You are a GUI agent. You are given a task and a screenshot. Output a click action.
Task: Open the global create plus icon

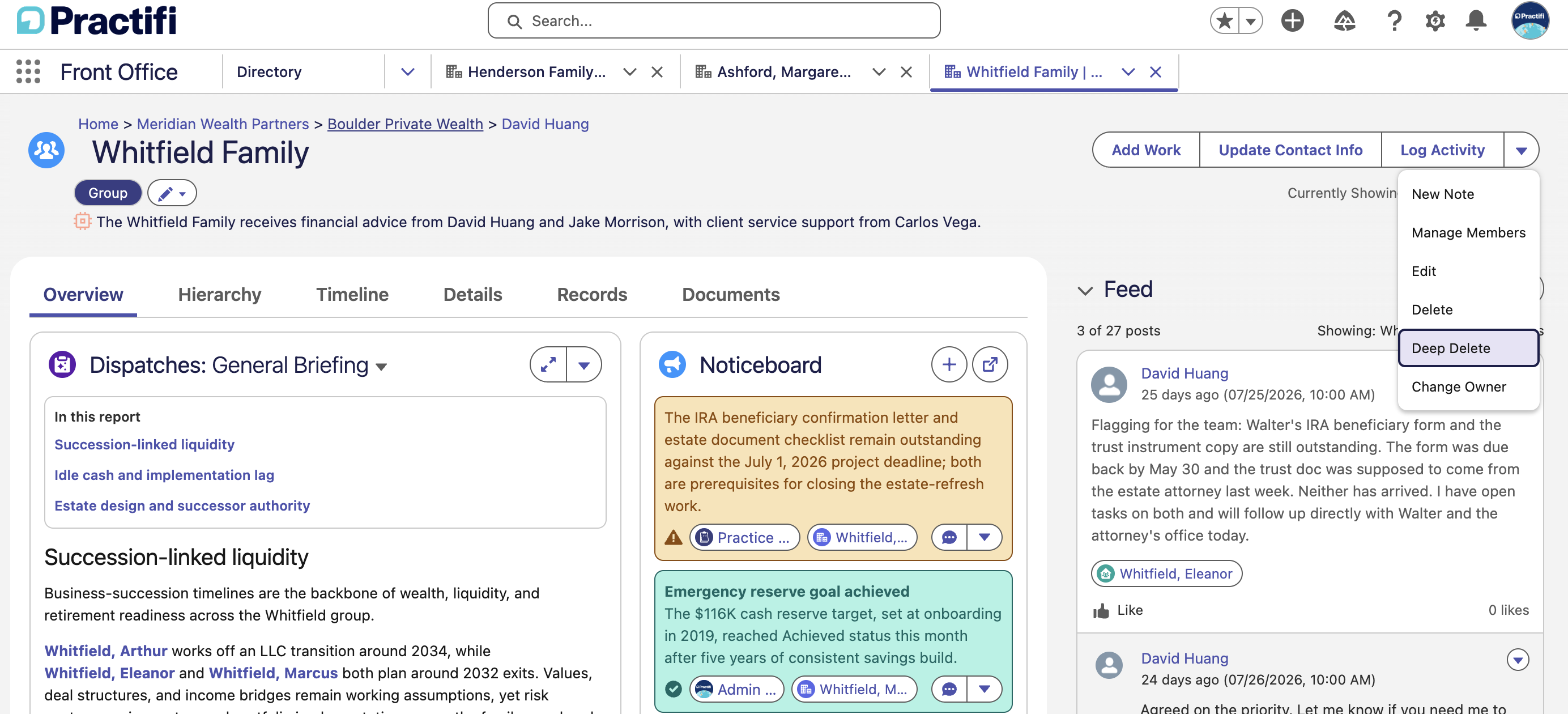coord(1292,22)
